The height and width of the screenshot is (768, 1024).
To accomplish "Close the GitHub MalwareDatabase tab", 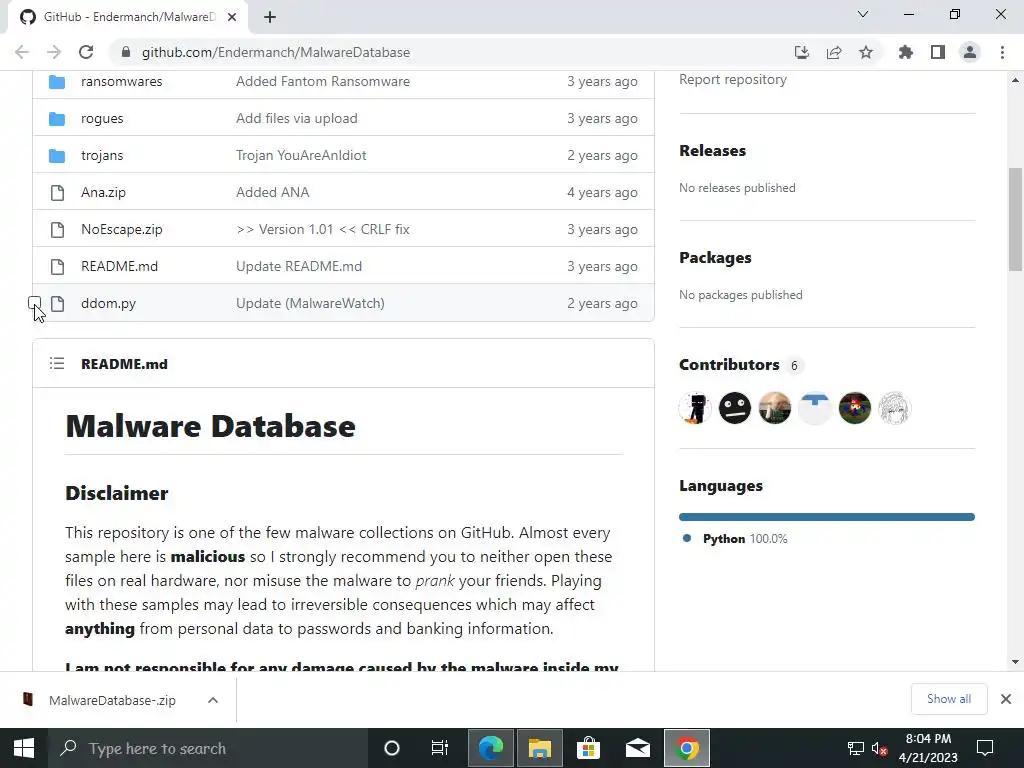I will click(x=232, y=17).
